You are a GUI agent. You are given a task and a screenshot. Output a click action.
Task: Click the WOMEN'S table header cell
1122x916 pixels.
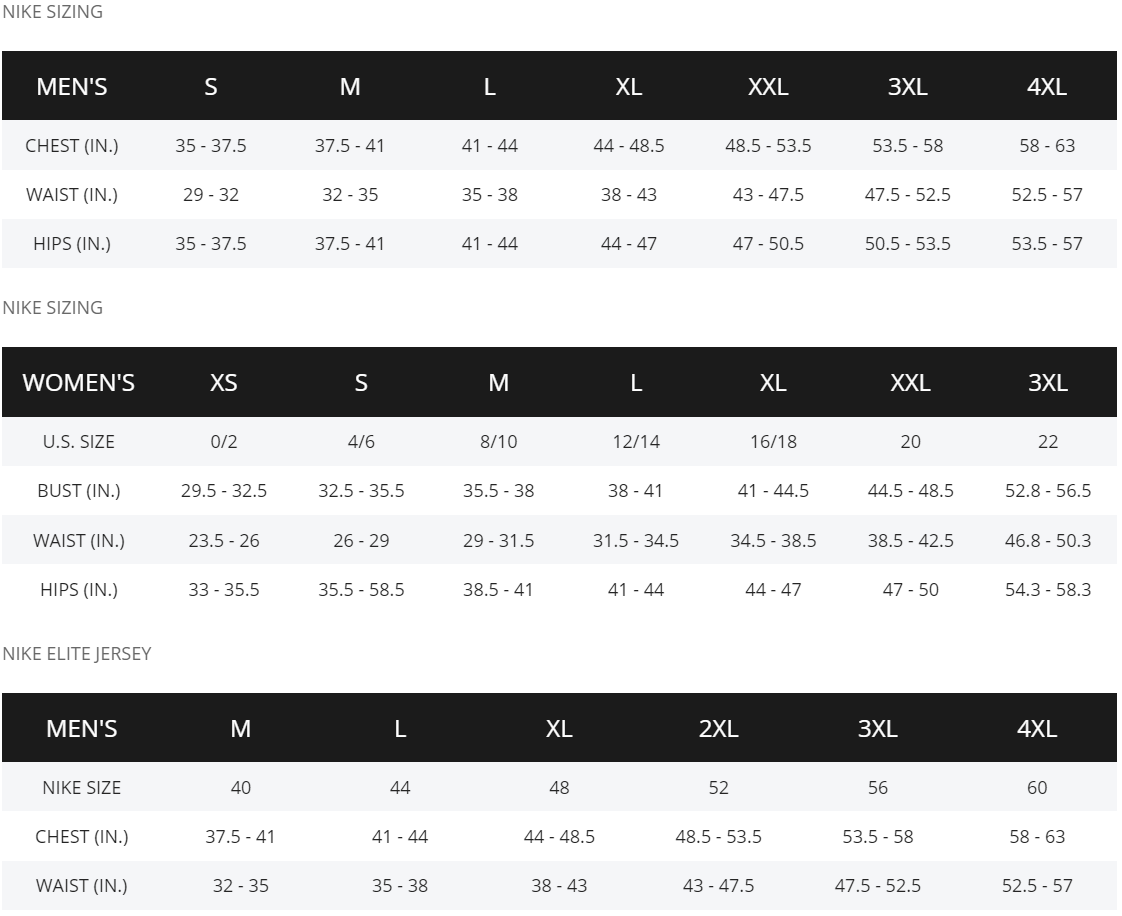tap(78, 383)
